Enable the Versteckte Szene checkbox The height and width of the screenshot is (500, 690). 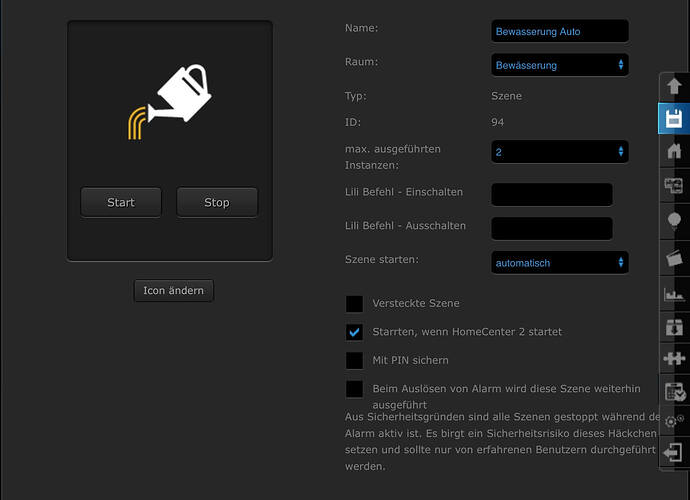(354, 303)
